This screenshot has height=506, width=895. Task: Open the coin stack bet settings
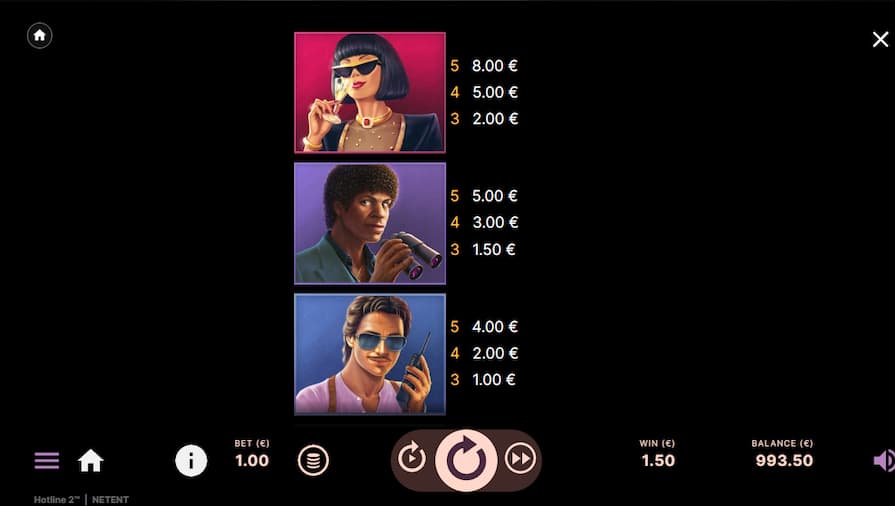coord(313,460)
